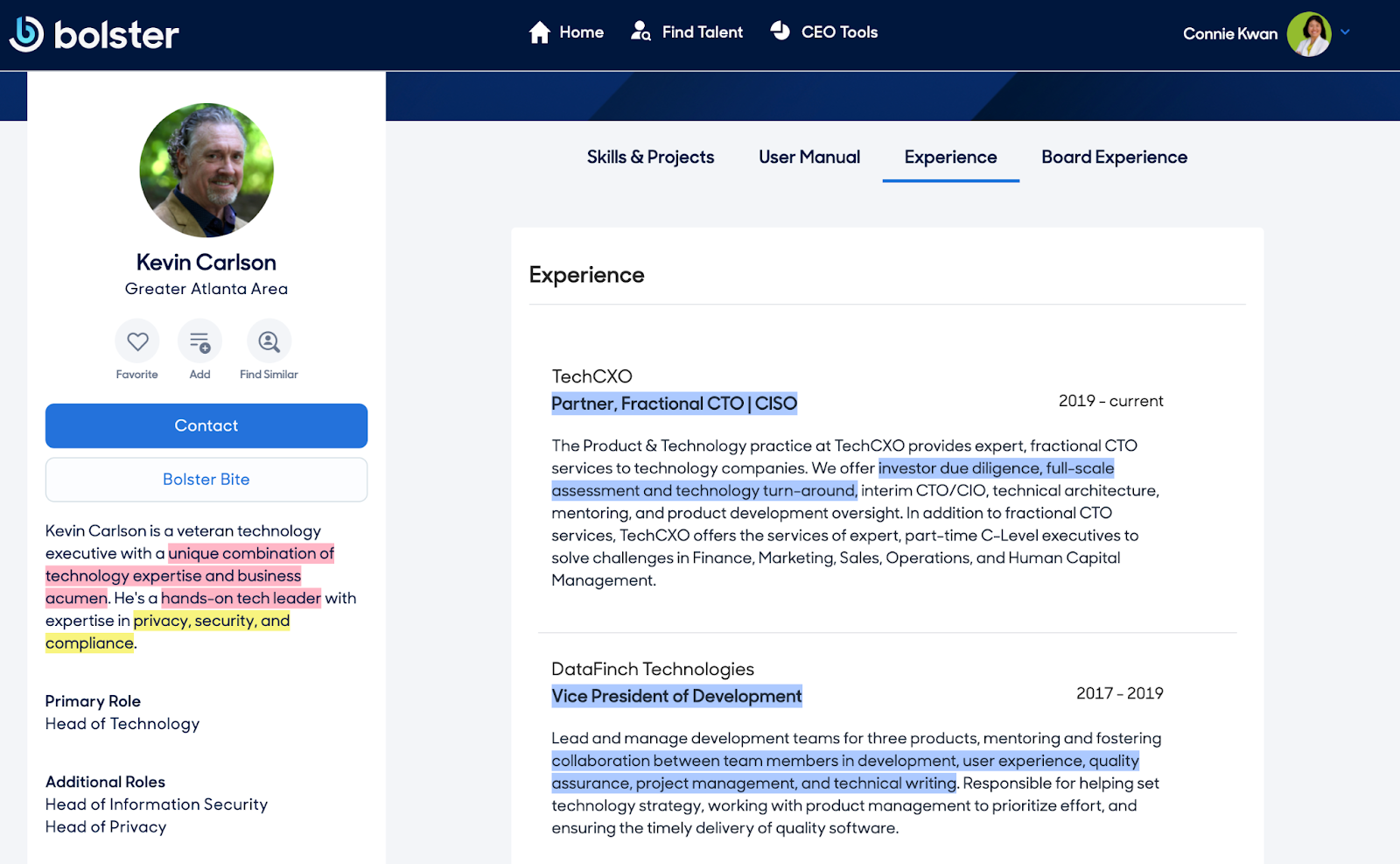Click the Greater Atlanta Area location text
Viewport: 1400px width, 864px height.
pos(206,289)
